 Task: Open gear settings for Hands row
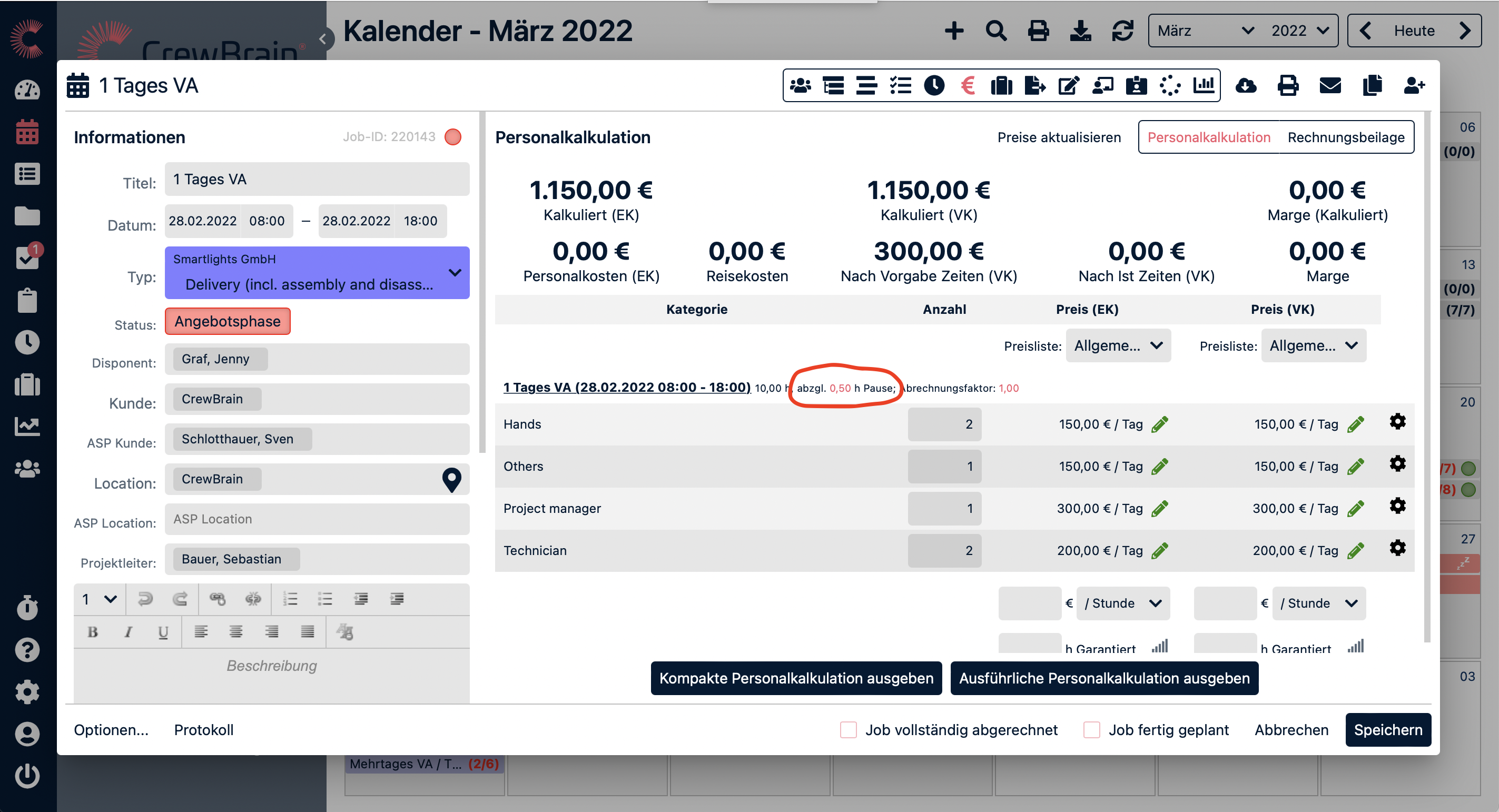pyautogui.click(x=1397, y=422)
